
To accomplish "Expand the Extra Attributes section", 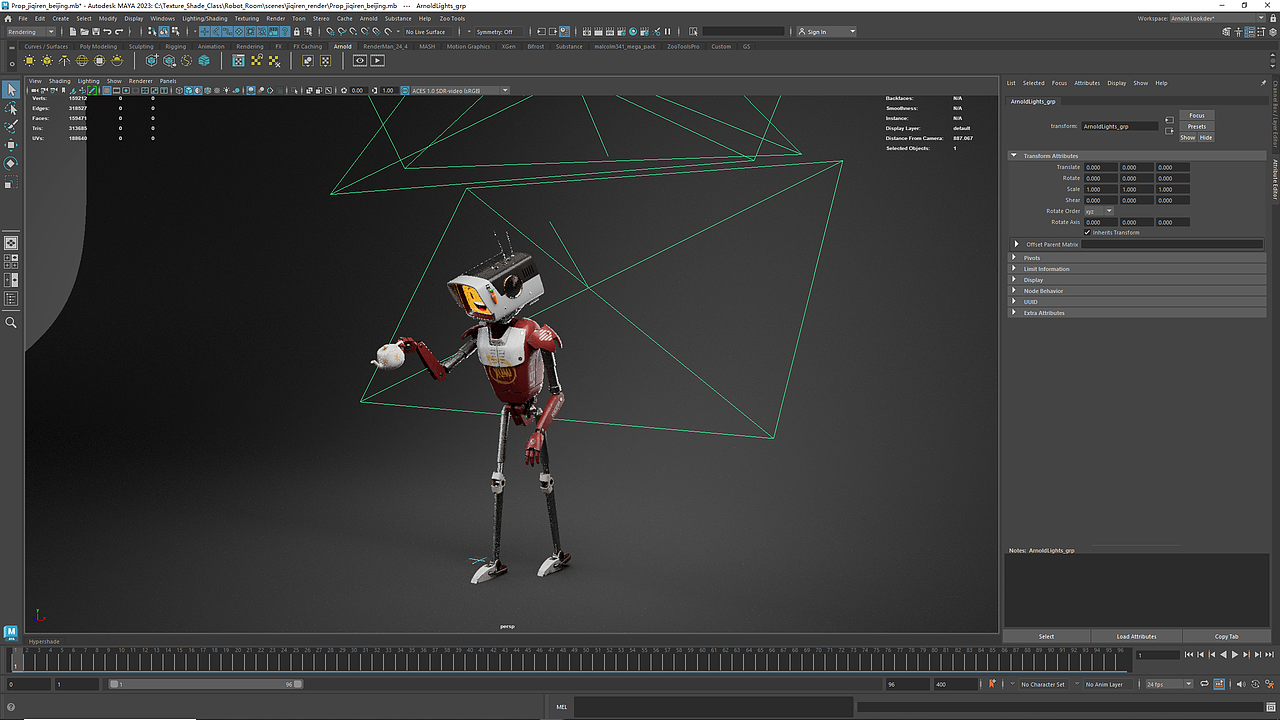I will 1137,313.
